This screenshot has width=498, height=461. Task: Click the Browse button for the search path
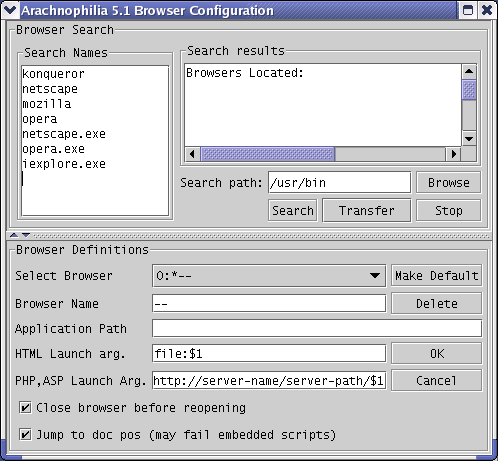click(449, 183)
